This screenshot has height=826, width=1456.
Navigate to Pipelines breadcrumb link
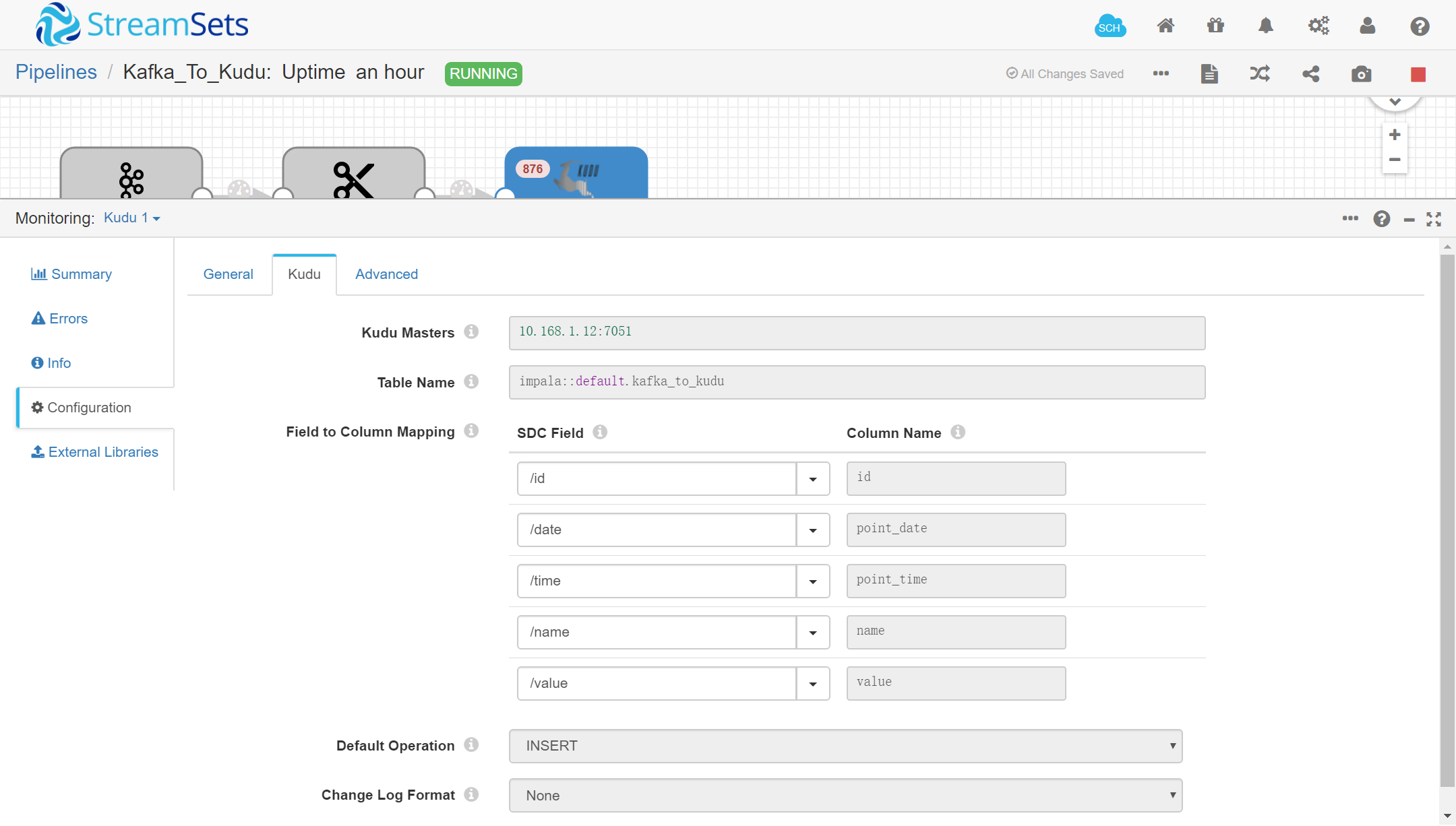[56, 72]
